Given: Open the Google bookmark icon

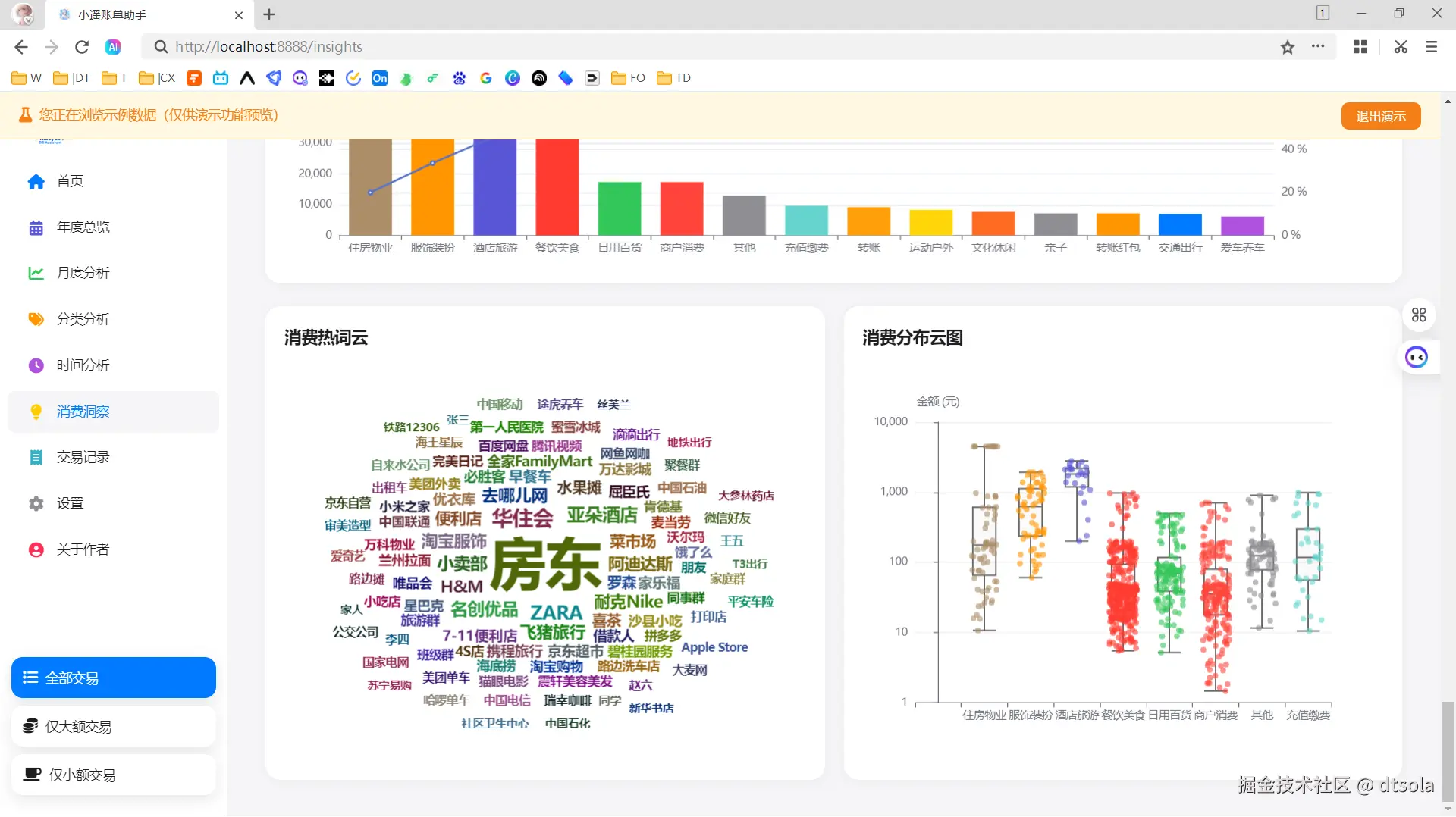Looking at the screenshot, I should click(x=486, y=78).
